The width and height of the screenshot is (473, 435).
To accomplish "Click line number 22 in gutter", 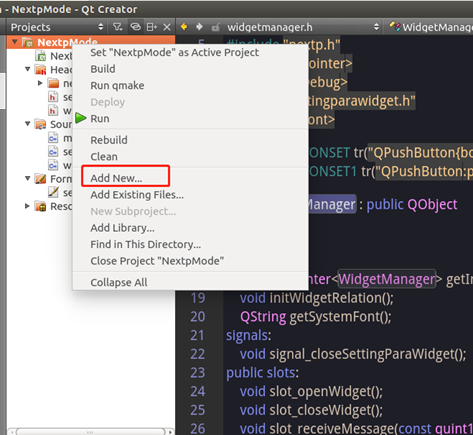I will [x=198, y=354].
